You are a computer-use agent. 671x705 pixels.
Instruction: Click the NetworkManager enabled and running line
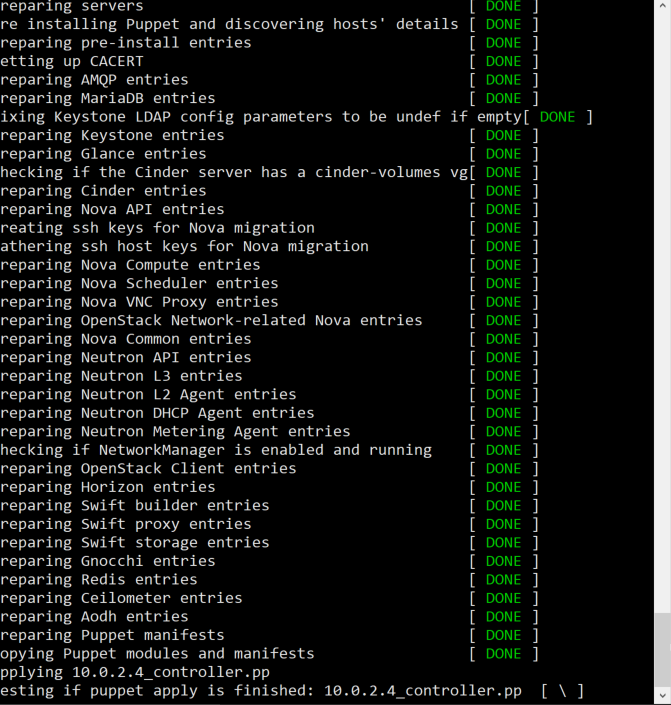(215, 450)
